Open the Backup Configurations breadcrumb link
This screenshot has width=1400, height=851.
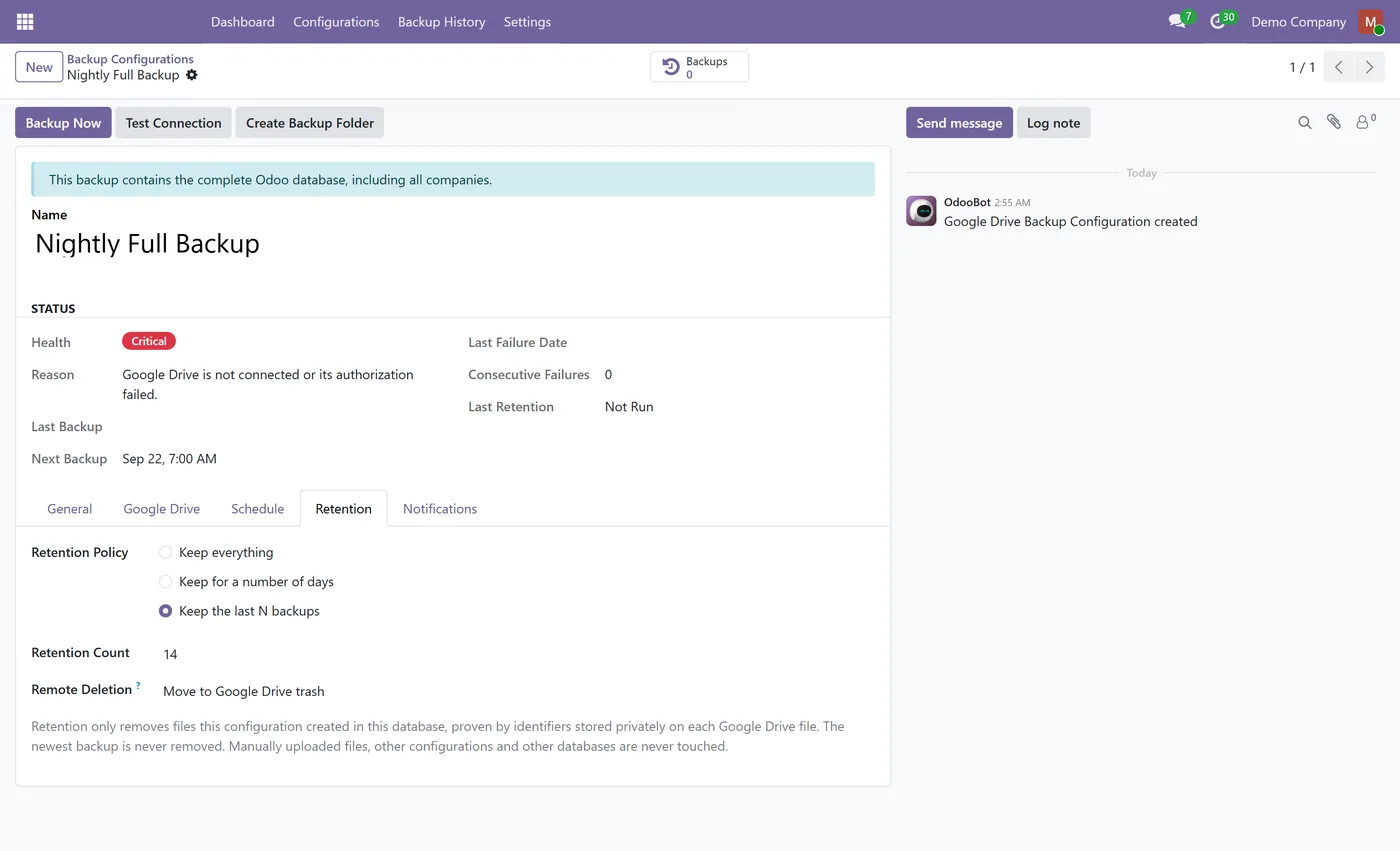(x=130, y=59)
